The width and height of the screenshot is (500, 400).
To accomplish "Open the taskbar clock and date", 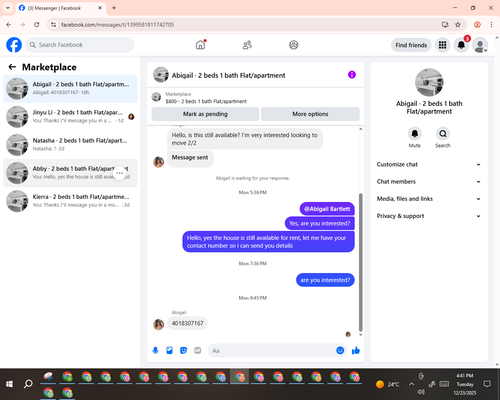I will (465, 384).
